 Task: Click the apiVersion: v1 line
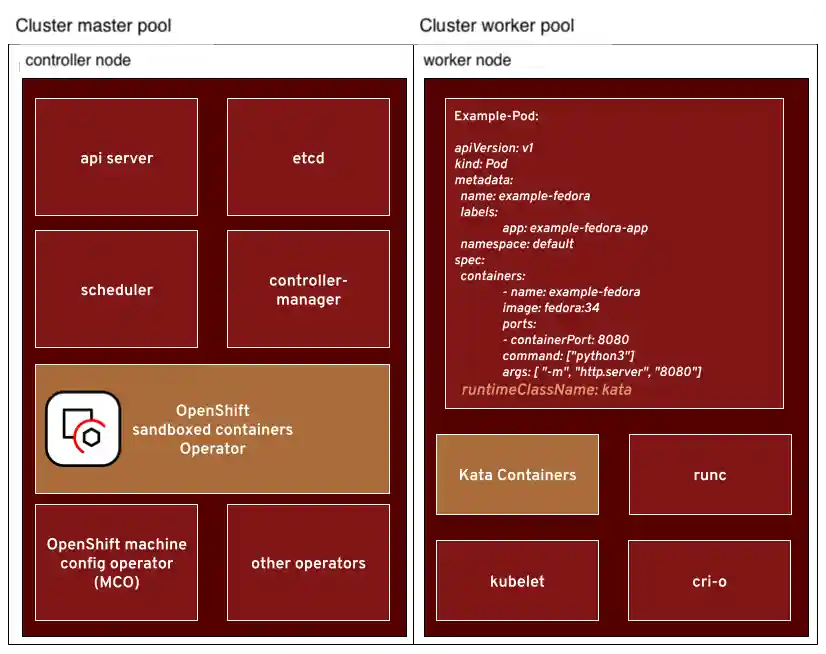point(494,148)
